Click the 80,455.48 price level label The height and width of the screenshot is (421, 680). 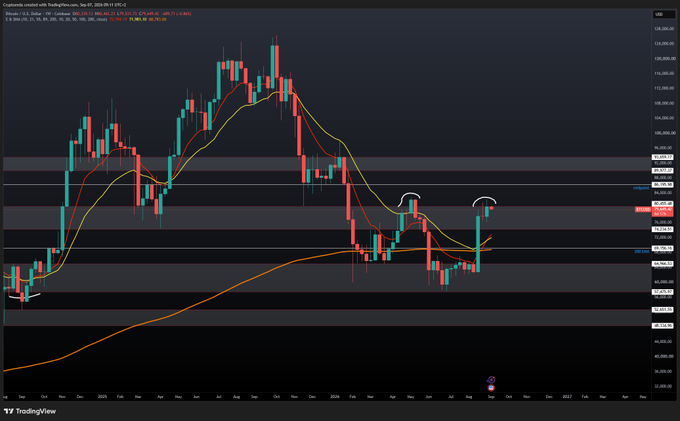(x=663, y=203)
